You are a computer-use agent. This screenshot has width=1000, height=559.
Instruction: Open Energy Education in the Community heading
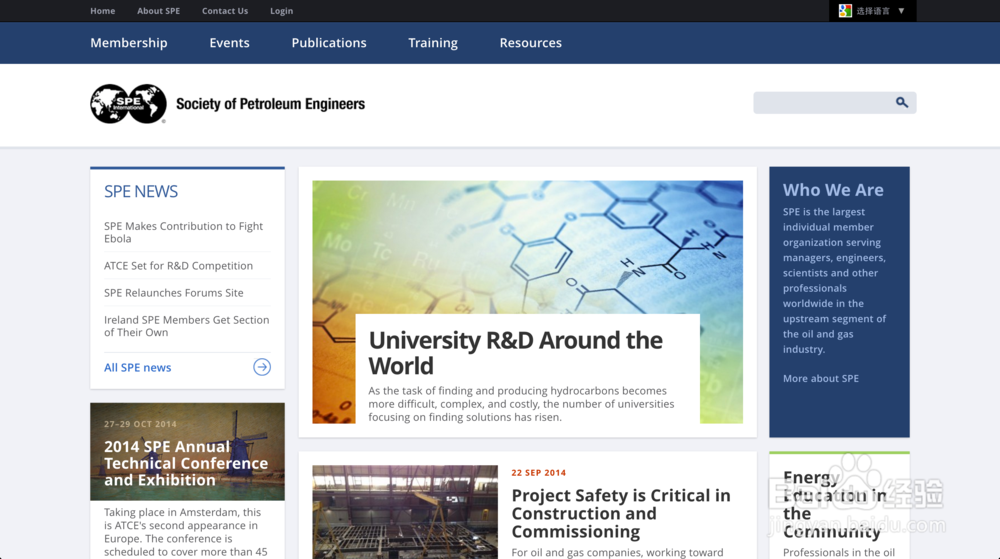click(x=835, y=504)
